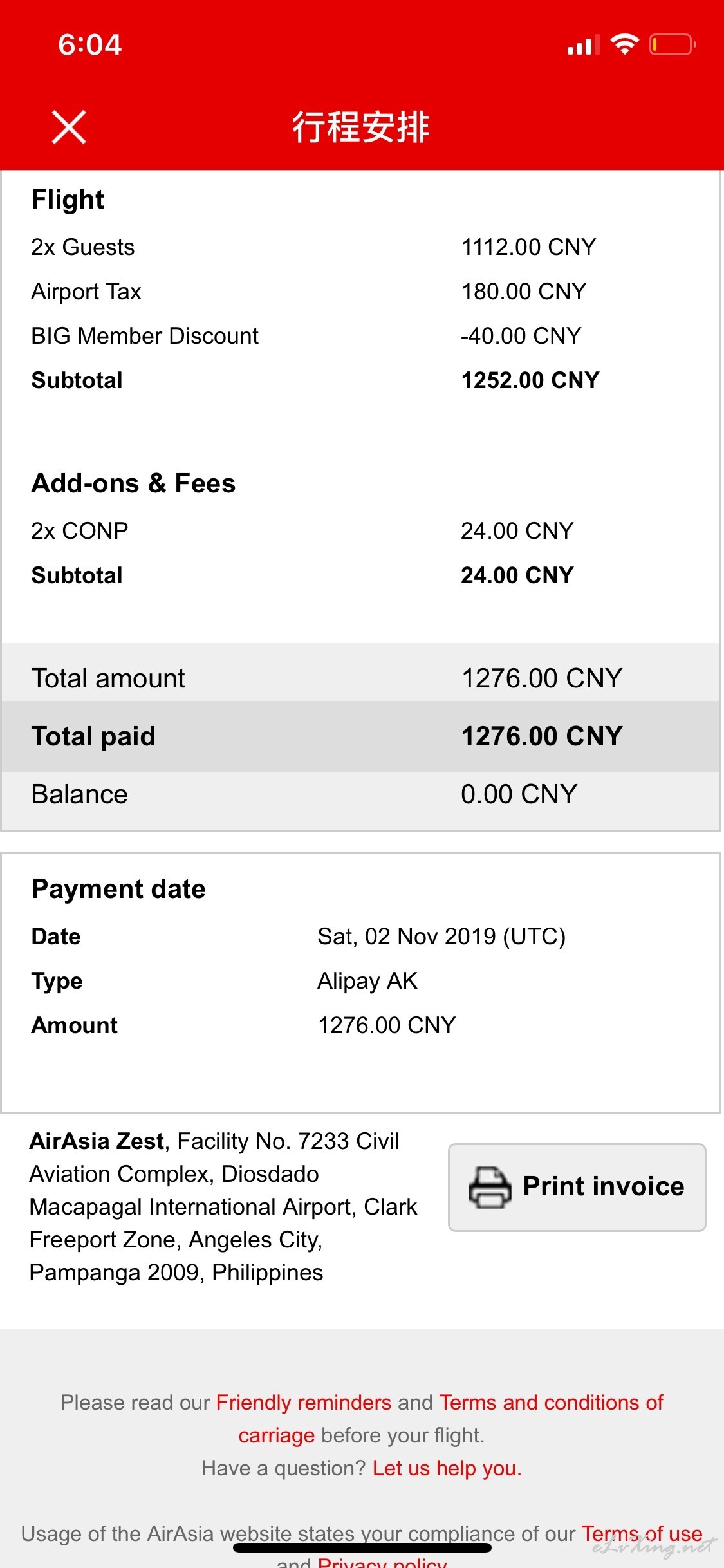Open the Terms of use link
This screenshot has width=724, height=1568.
tap(642, 1534)
